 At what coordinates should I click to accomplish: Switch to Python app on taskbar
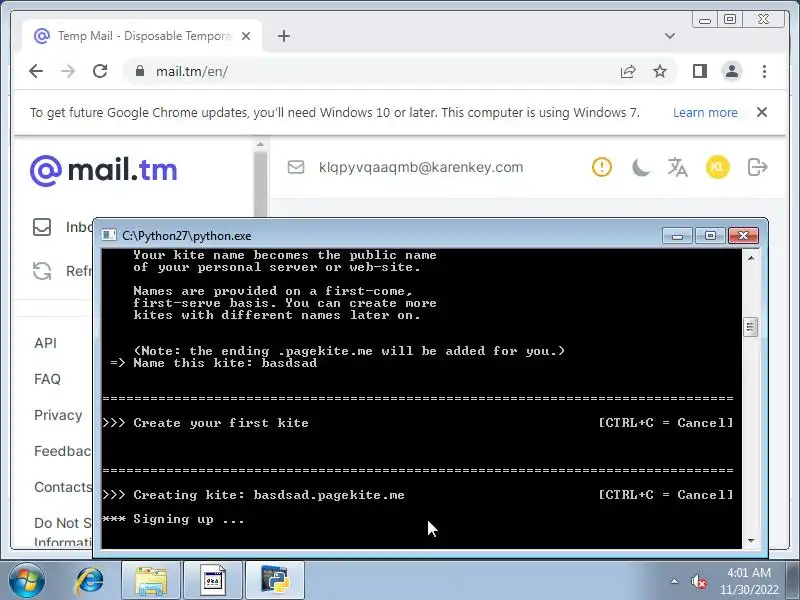(275, 580)
